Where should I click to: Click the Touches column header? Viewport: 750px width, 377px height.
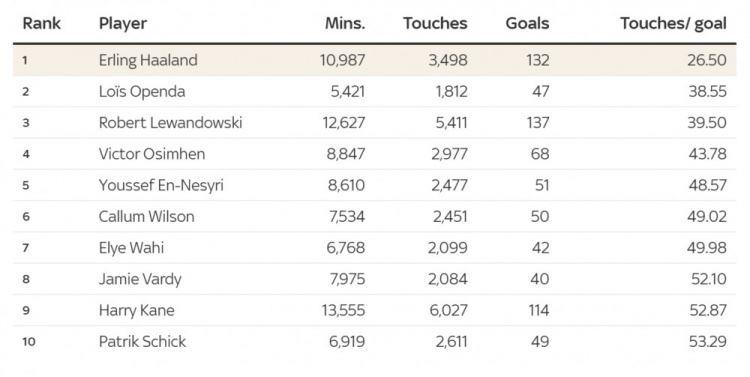[435, 23]
